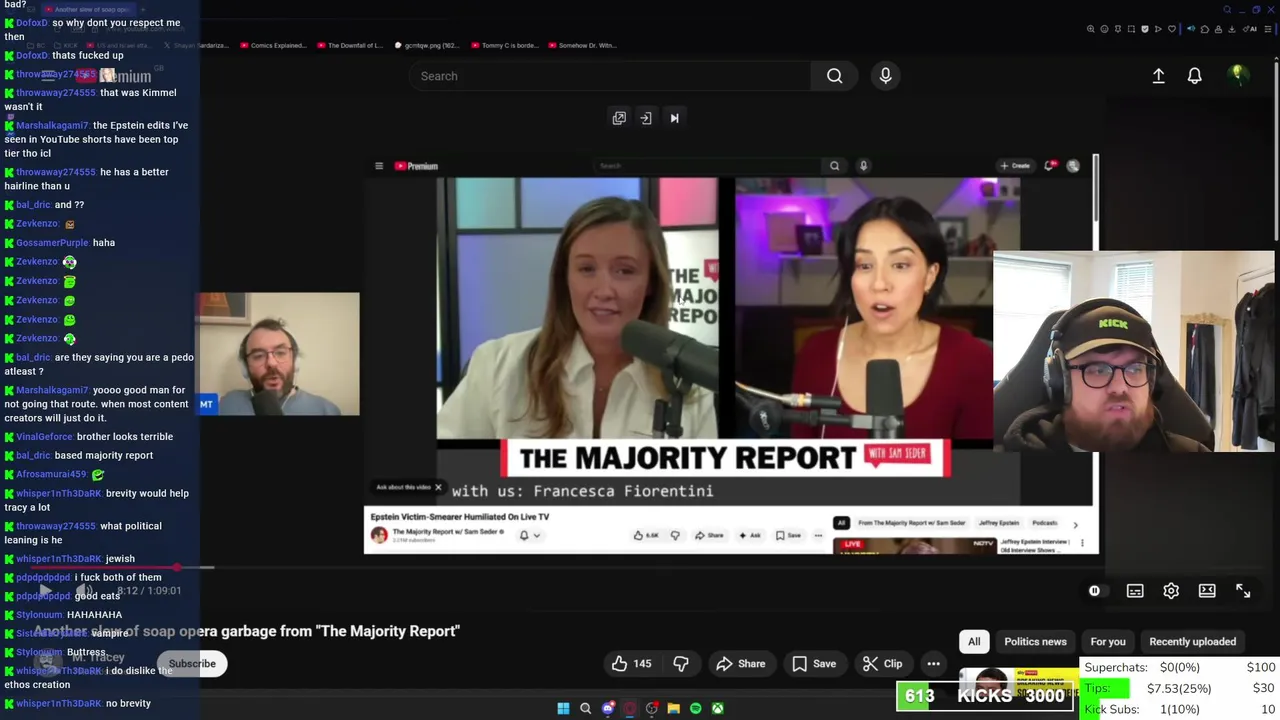Dislike the soap opera garbage video

pyautogui.click(x=681, y=663)
